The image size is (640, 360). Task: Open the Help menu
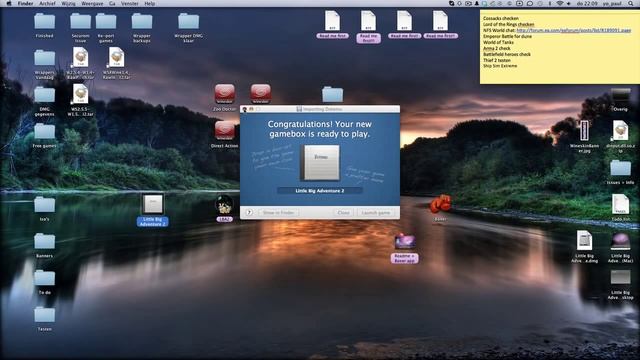tap(150, 3)
